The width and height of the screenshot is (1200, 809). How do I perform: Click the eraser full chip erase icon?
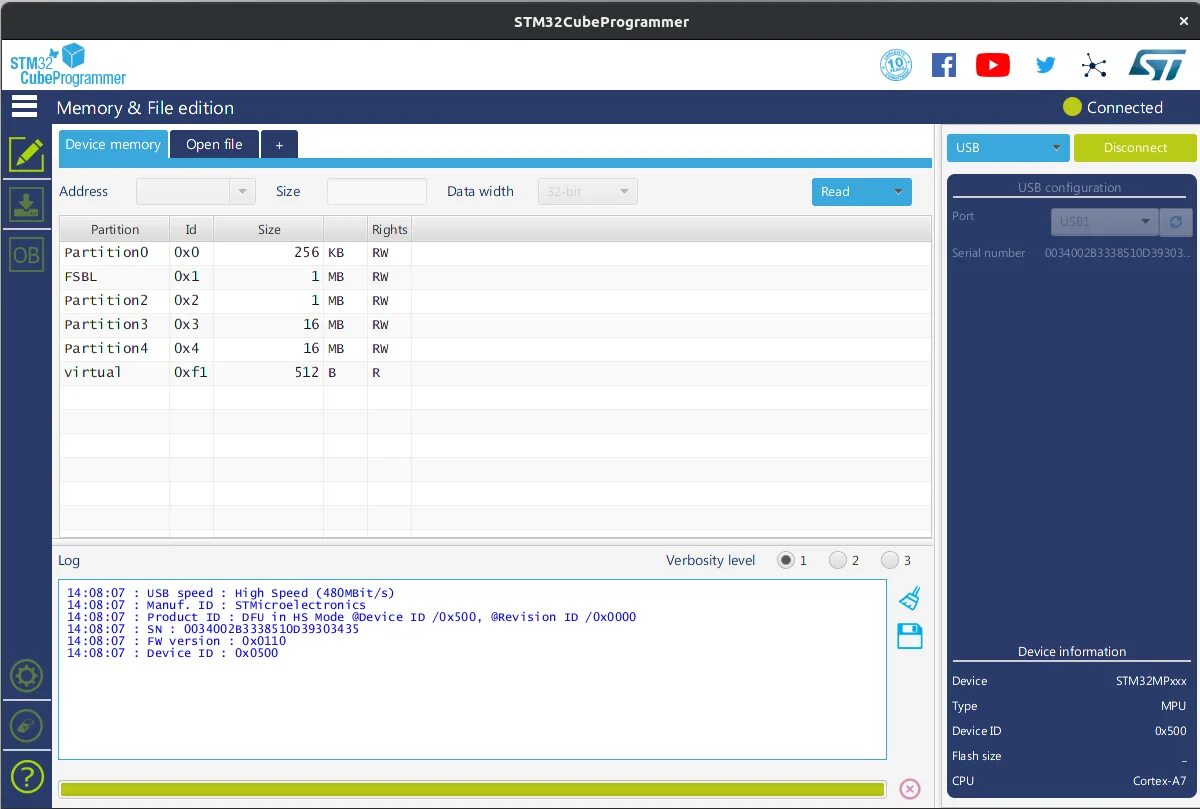(26, 725)
